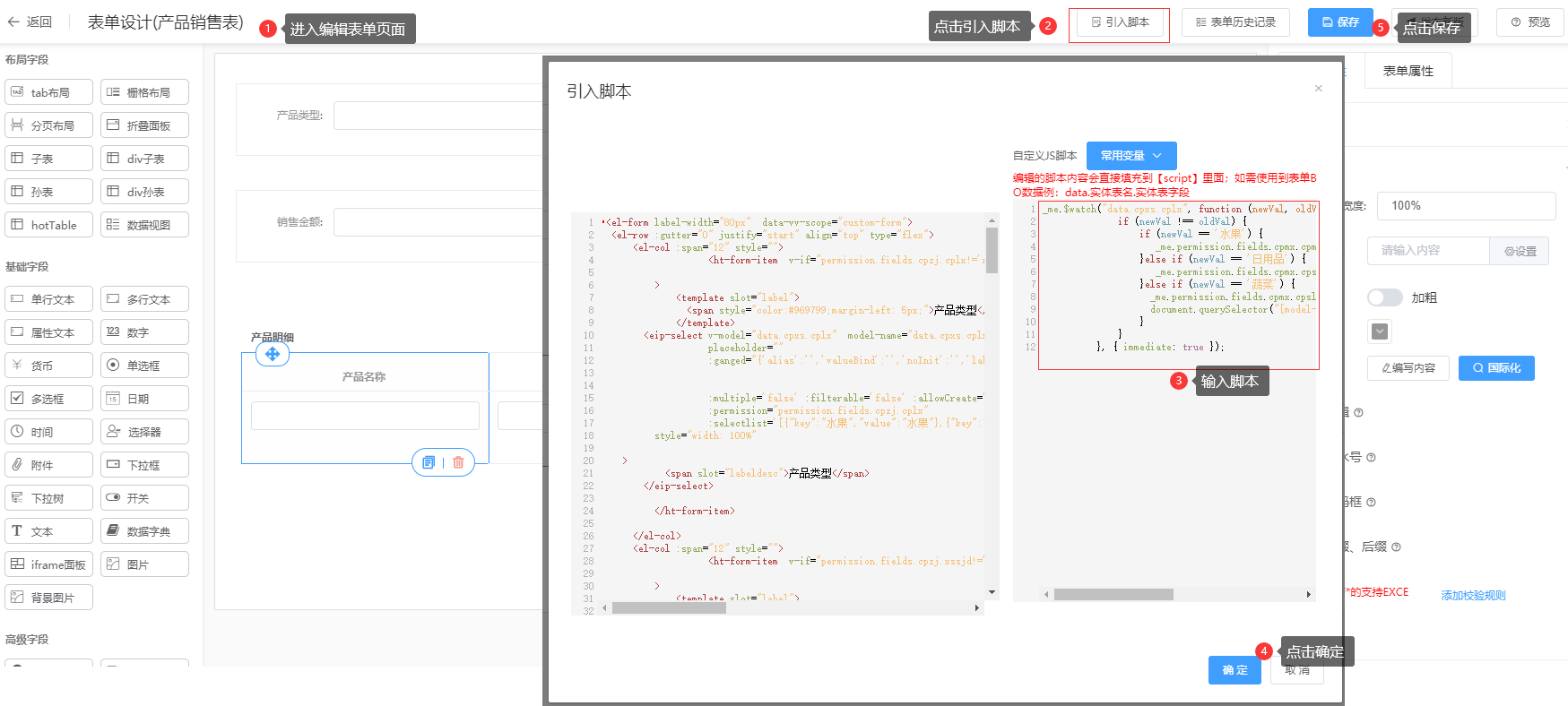This screenshot has width=1568, height=706.
Task: Add the 下拉框 dropdown field
Action: 144,465
